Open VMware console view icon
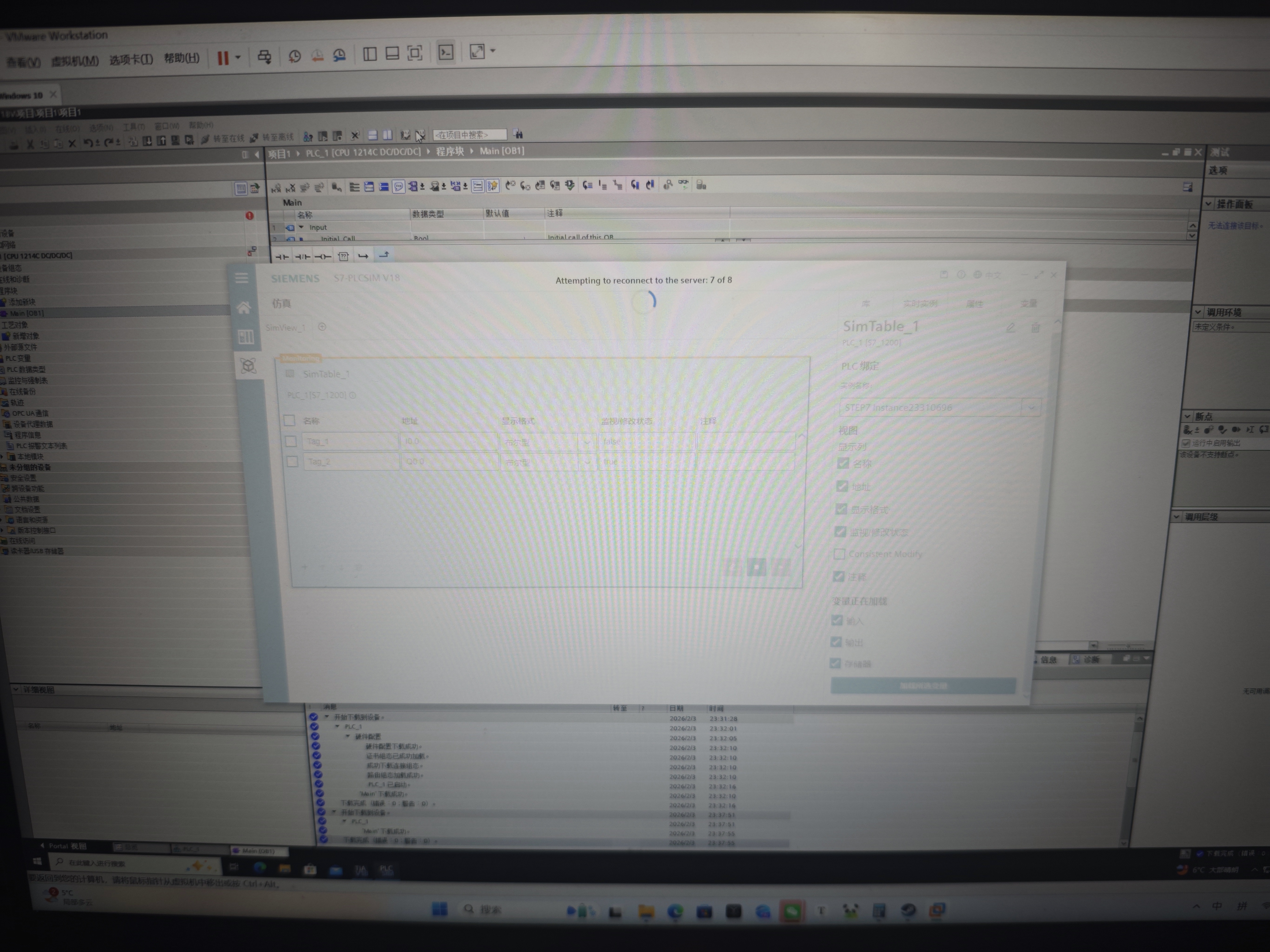 click(x=446, y=53)
